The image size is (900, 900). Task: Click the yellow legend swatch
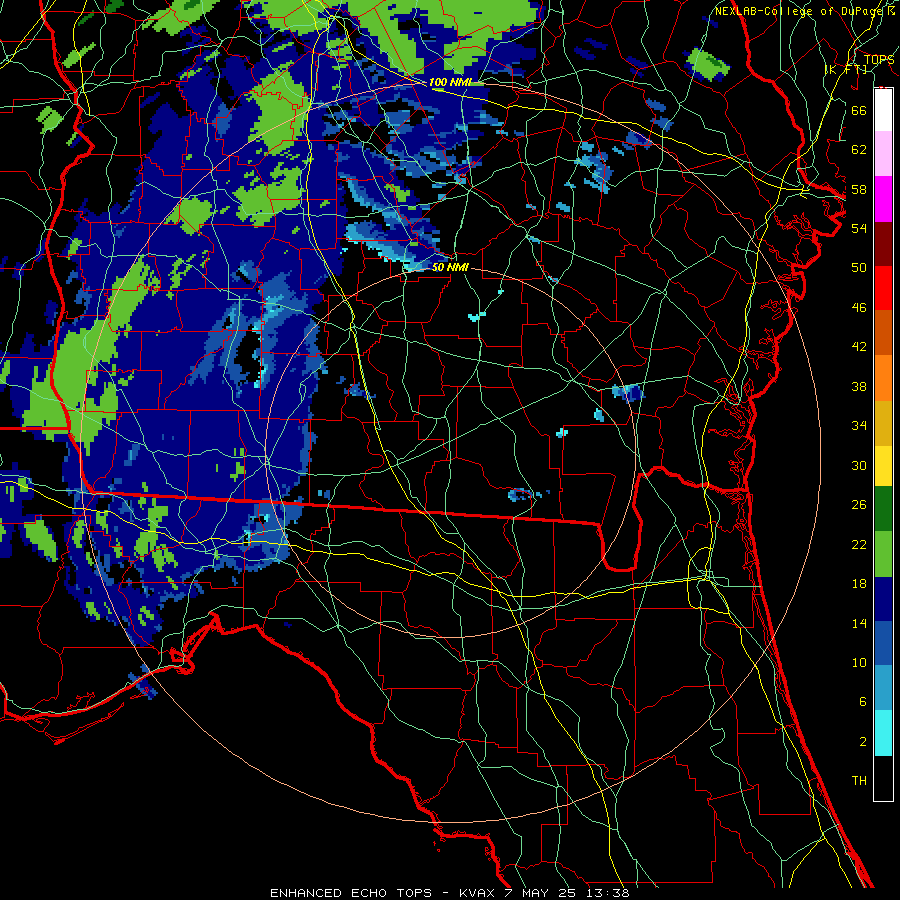(883, 466)
